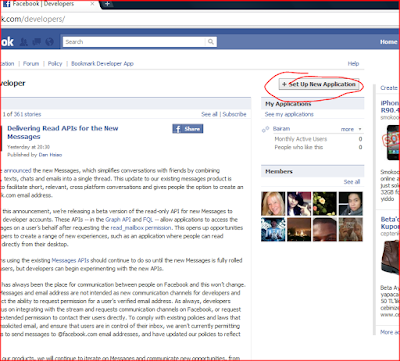Open dark sunset member thumbnail

299,229
